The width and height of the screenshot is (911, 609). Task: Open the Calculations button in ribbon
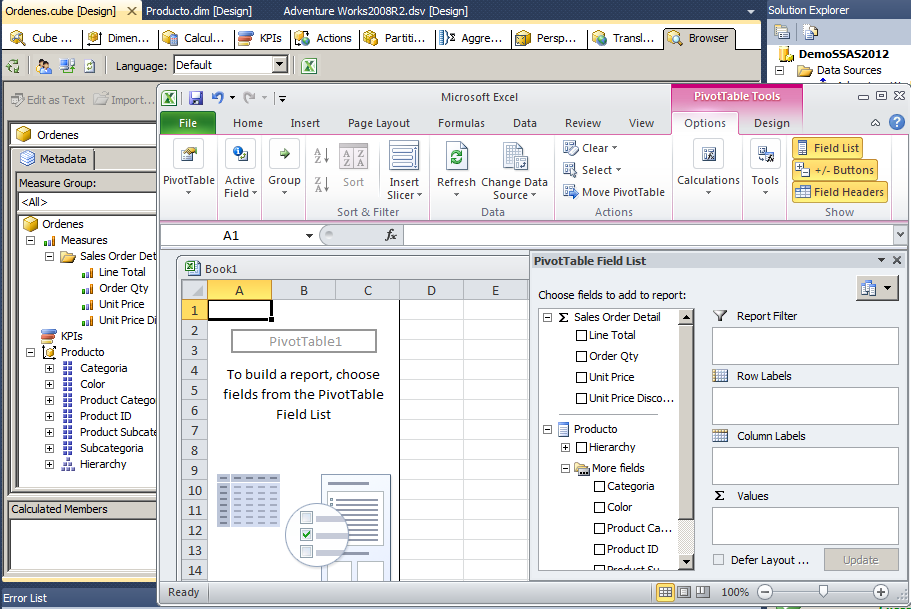(708, 158)
